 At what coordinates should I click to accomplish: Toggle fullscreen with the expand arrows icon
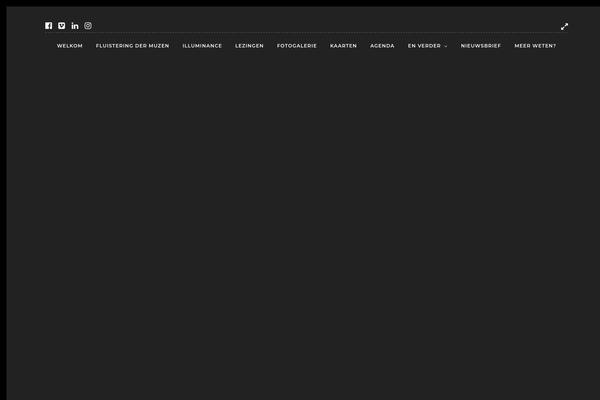coord(564,26)
